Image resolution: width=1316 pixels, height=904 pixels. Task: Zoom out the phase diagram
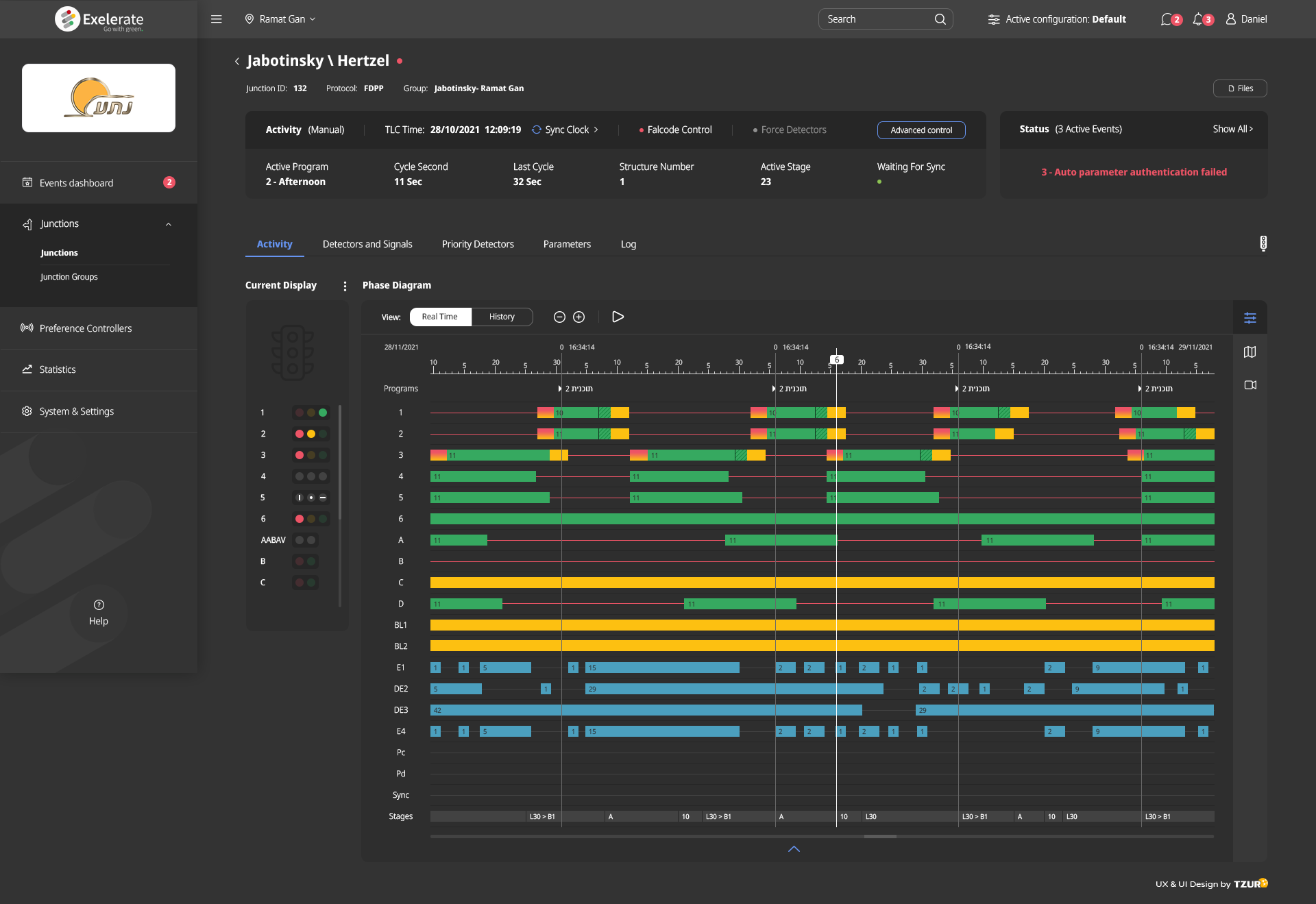(x=559, y=317)
